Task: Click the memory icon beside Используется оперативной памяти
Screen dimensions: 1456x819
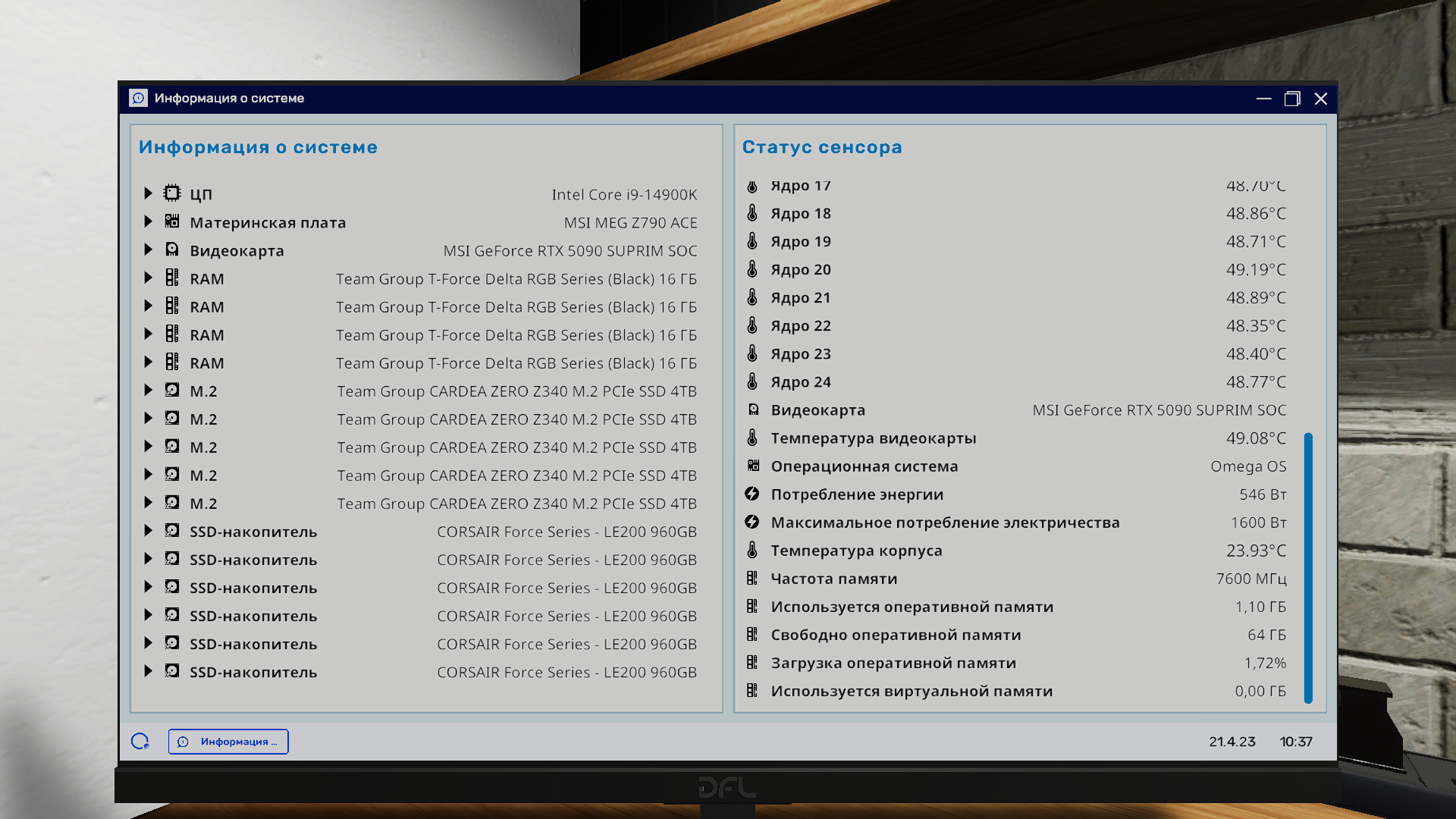Action: coord(752,606)
